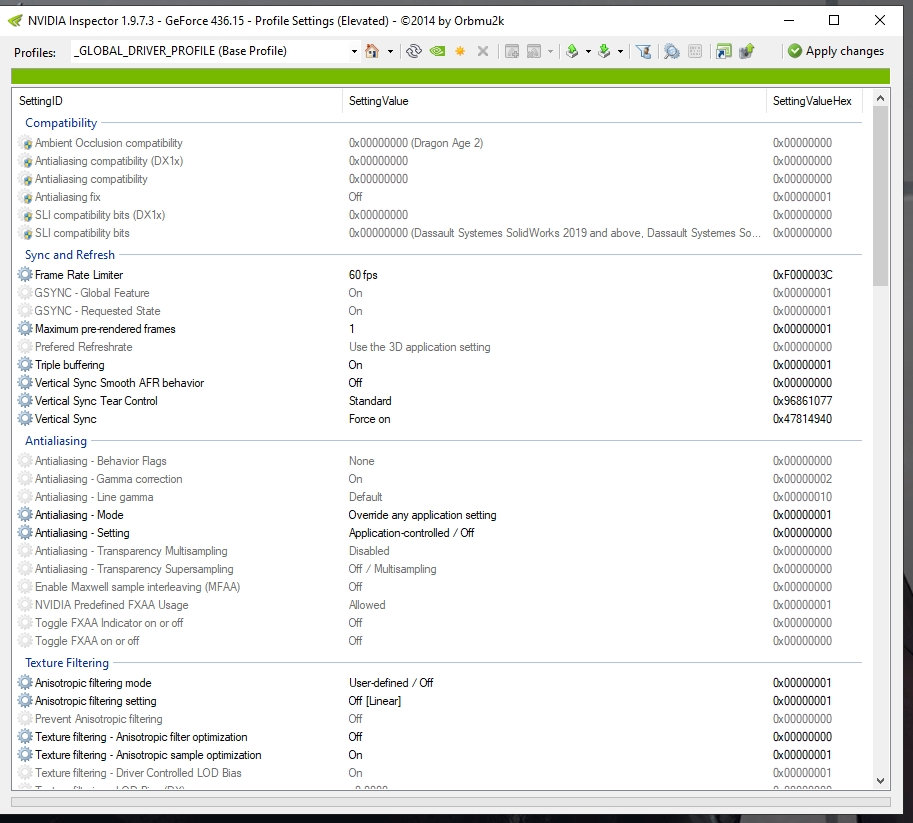913x823 pixels.
Task: Click toolbar icon with green up arrow on box
Action: [x=747, y=51]
